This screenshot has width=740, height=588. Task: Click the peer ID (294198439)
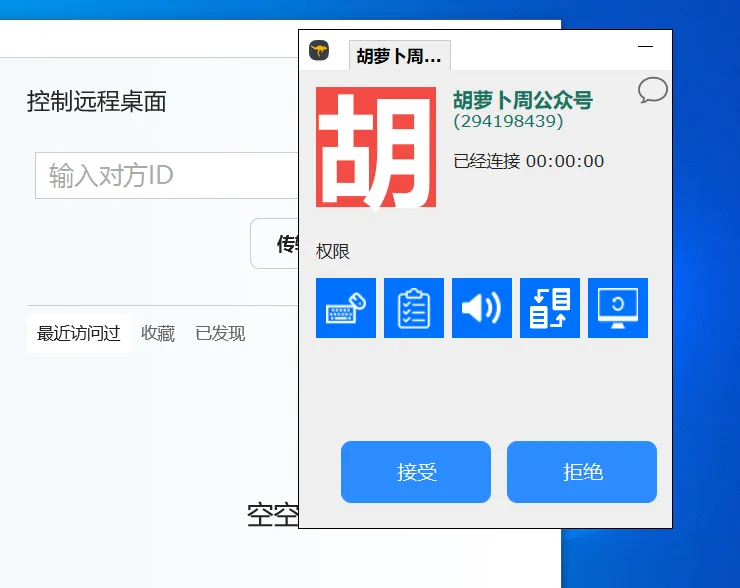pyautogui.click(x=508, y=121)
